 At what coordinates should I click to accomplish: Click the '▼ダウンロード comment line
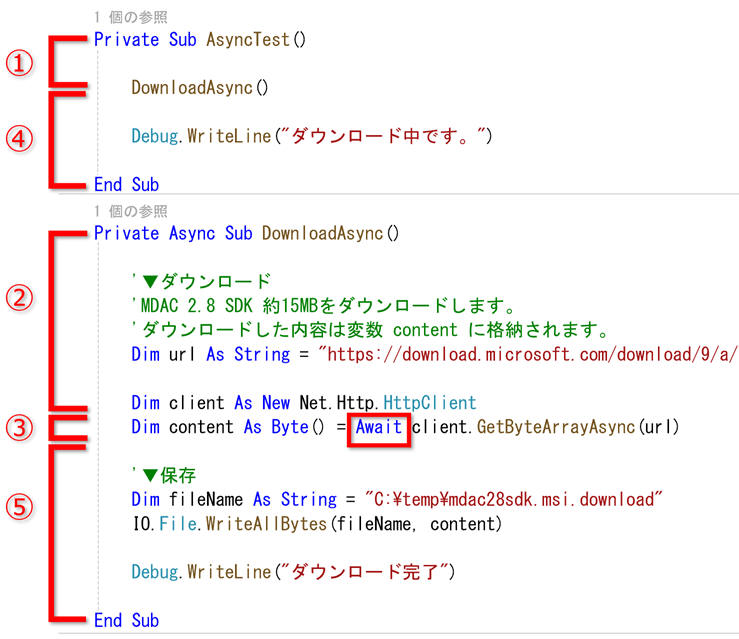[201, 281]
